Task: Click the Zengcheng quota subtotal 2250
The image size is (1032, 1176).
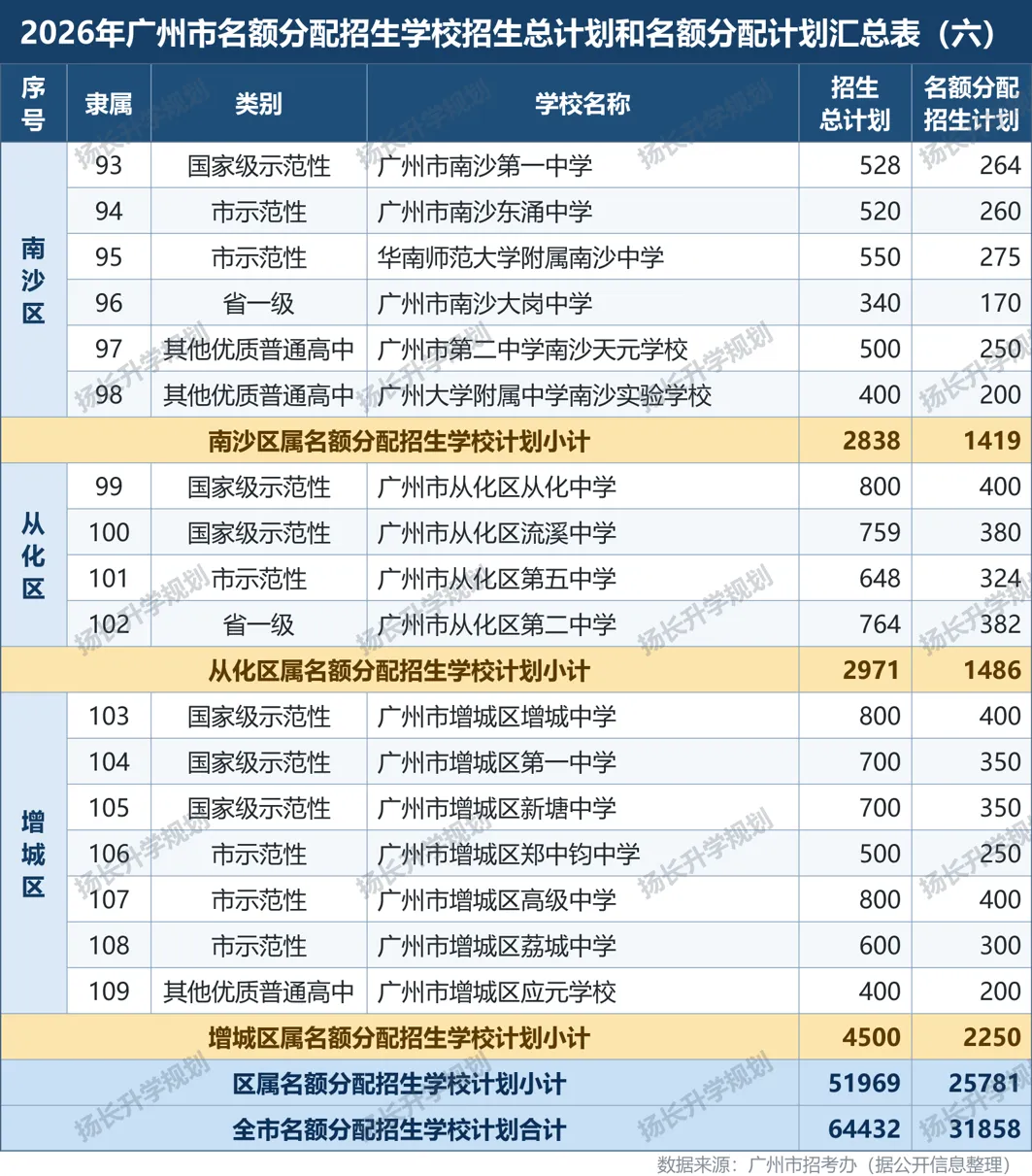Action: coord(992,1037)
